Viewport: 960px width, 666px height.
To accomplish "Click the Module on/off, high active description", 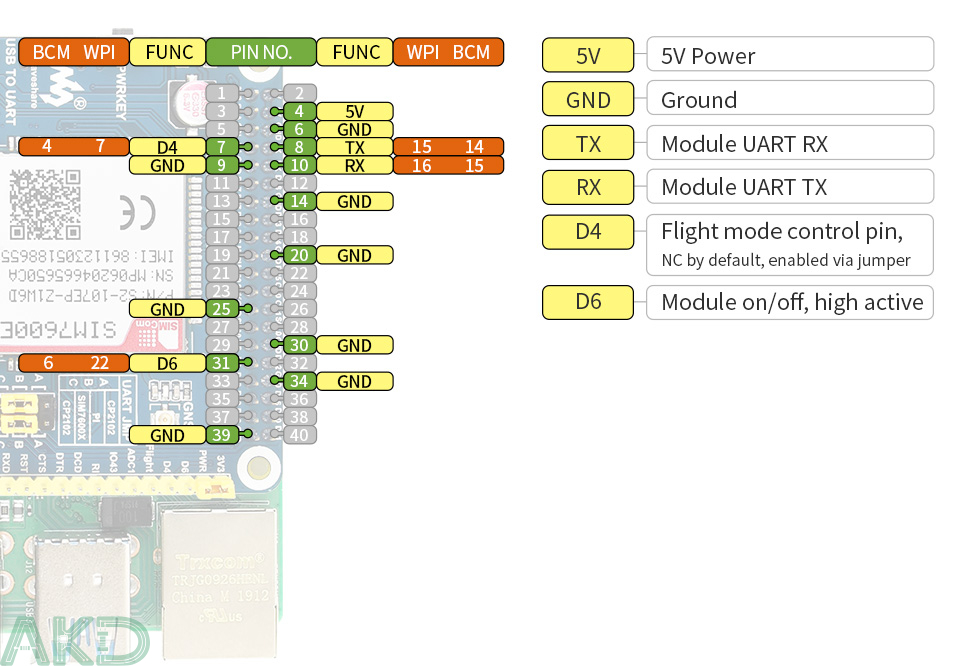I will coord(790,302).
